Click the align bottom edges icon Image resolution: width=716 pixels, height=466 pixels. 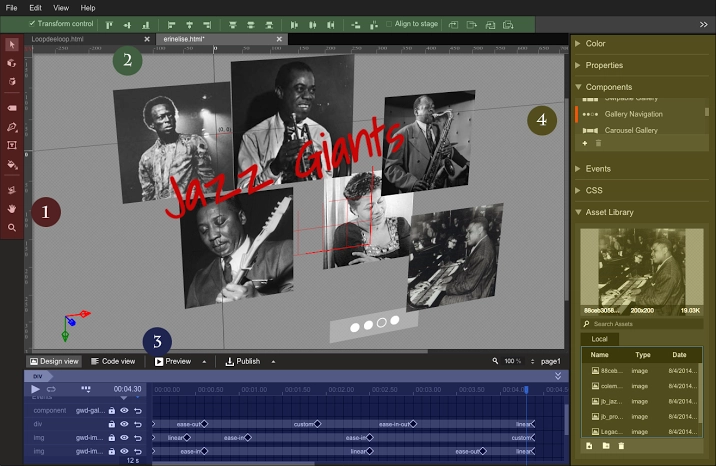point(145,25)
